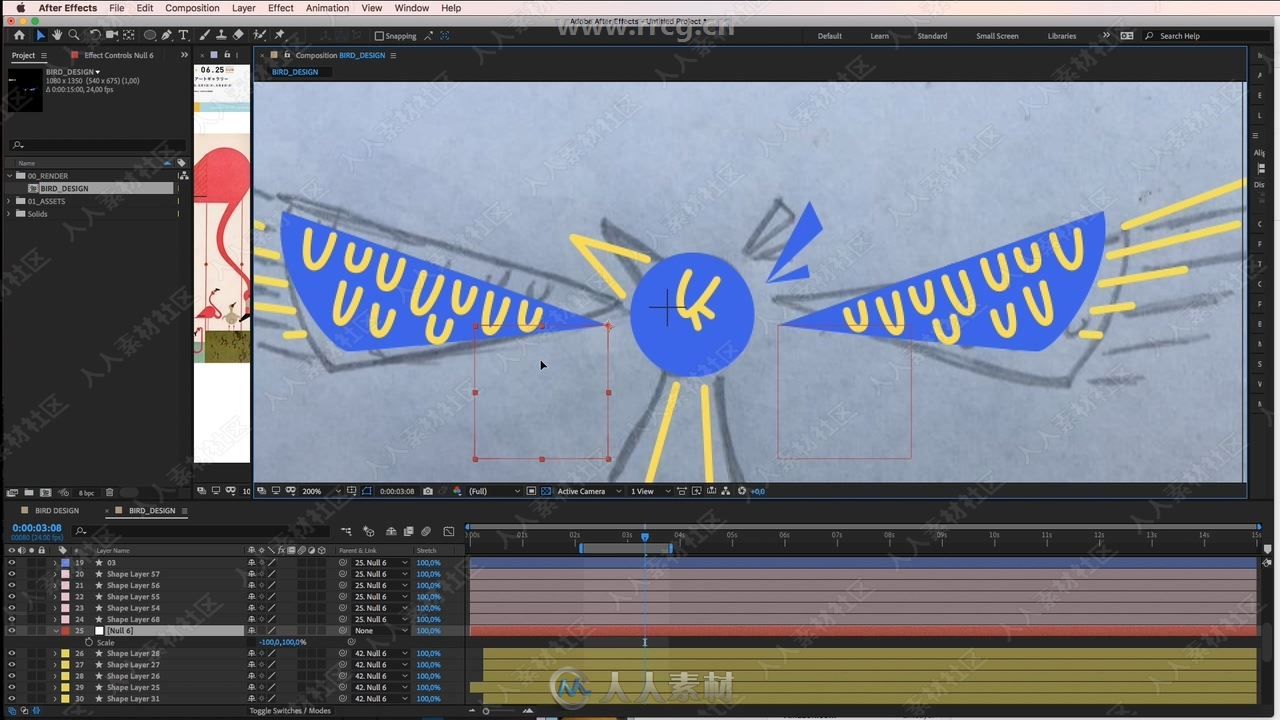Open grid and guide options icon

click(x=351, y=491)
